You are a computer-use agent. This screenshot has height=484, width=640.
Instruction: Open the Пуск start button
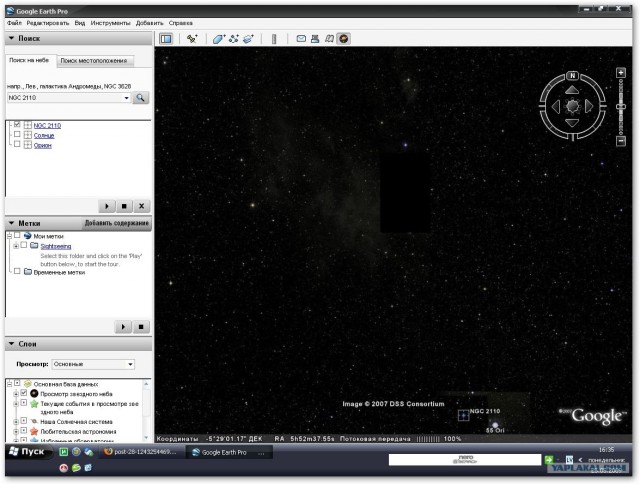click(28, 452)
